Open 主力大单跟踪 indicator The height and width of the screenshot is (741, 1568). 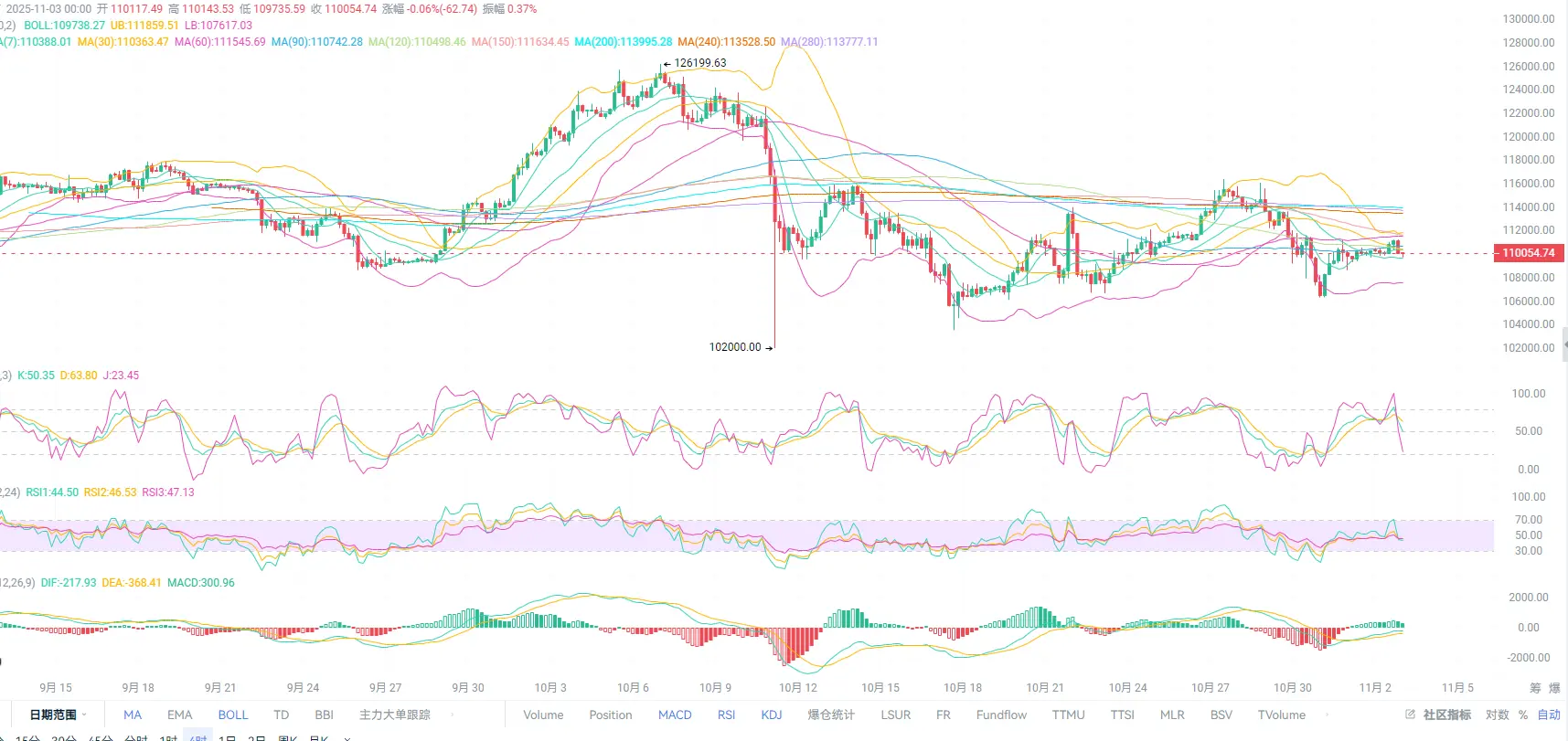(x=395, y=715)
